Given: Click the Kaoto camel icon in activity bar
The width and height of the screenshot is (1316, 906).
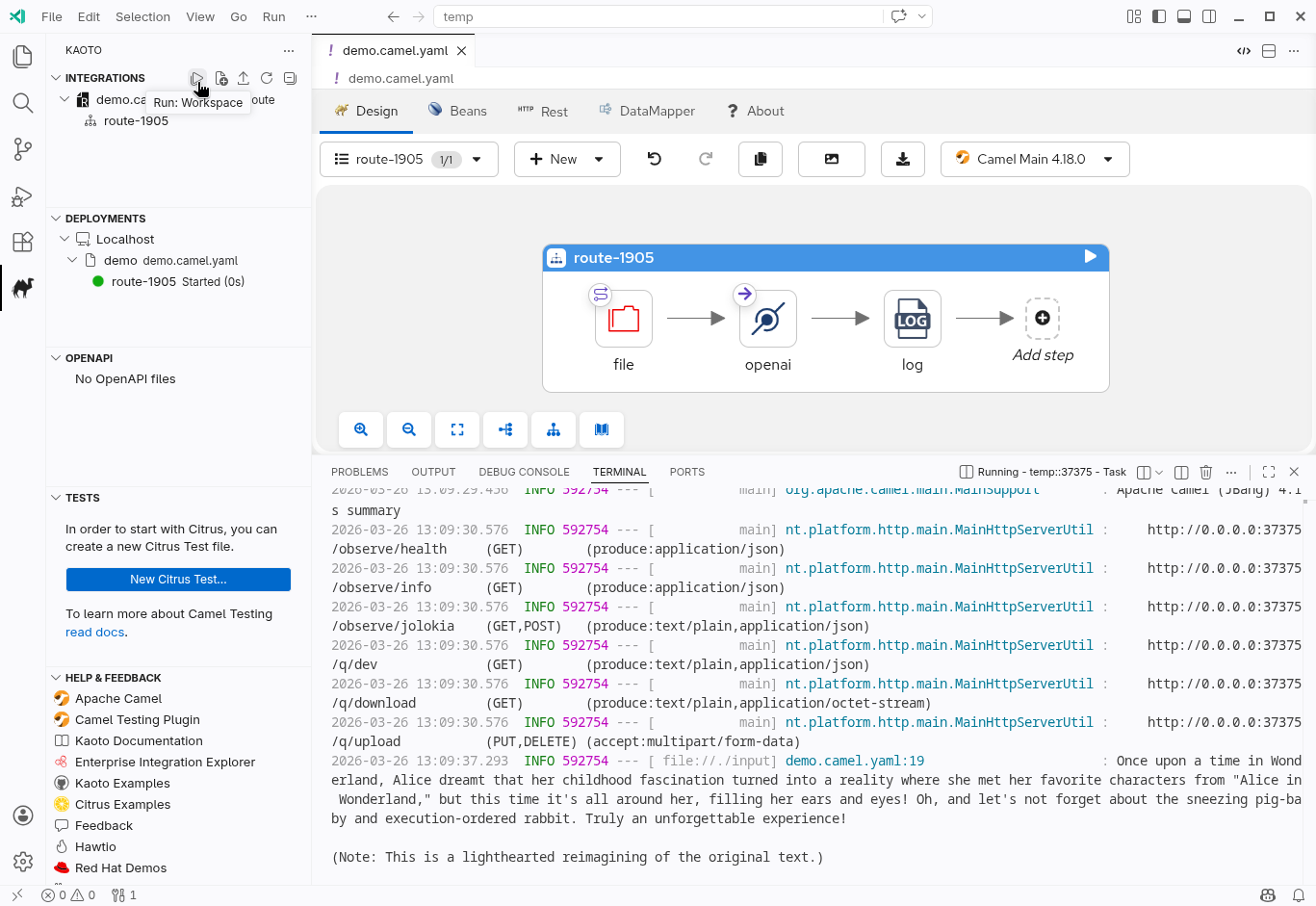Looking at the screenshot, I should pyautogui.click(x=23, y=288).
